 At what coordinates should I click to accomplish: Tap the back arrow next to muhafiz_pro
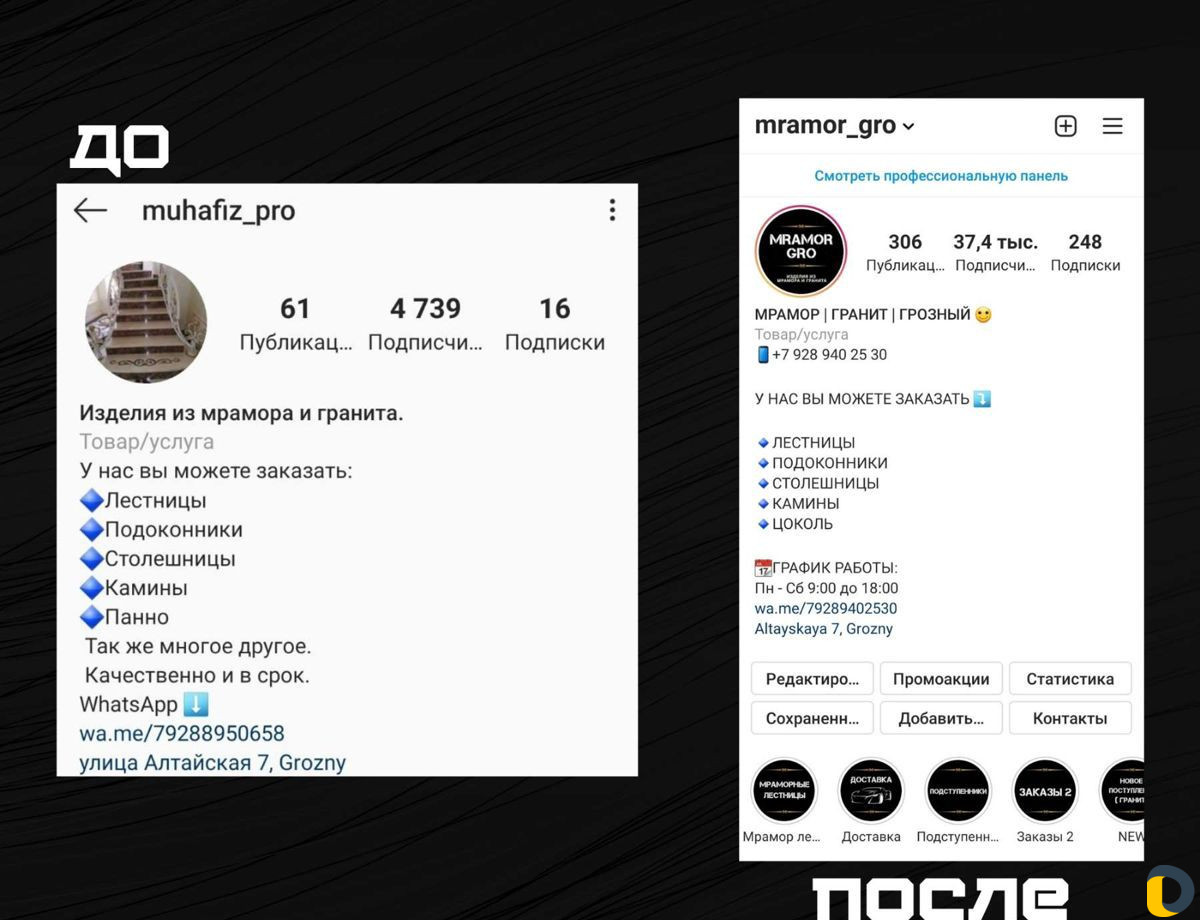coord(91,210)
